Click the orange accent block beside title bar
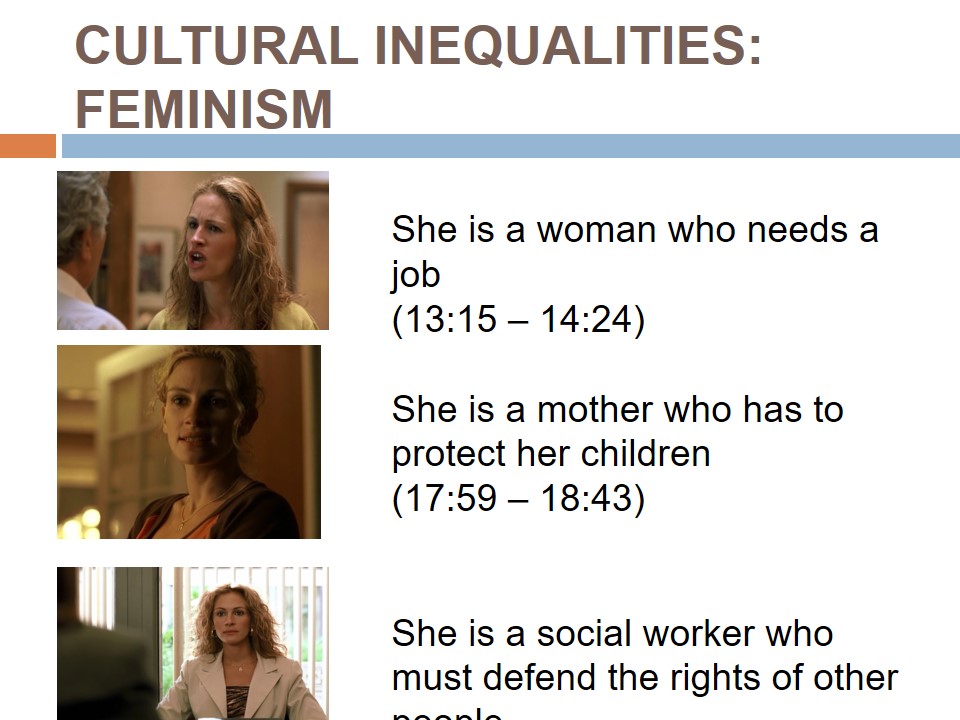 tap(27, 146)
